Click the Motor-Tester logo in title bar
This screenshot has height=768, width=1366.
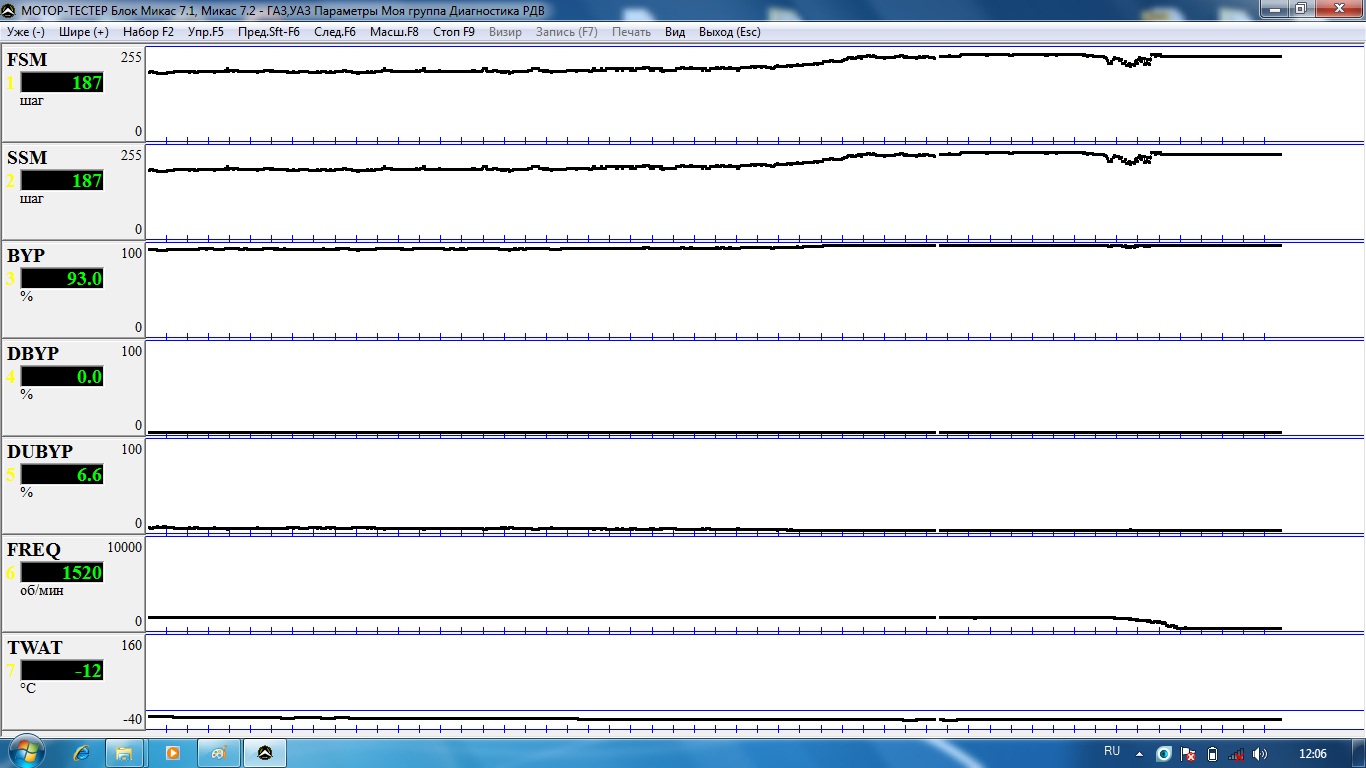coord(9,9)
